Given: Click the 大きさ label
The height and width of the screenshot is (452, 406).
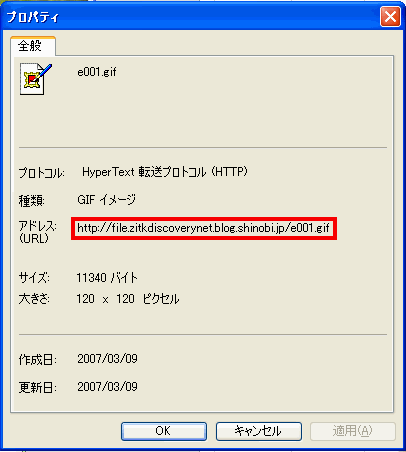Looking at the screenshot, I should coord(34,299).
